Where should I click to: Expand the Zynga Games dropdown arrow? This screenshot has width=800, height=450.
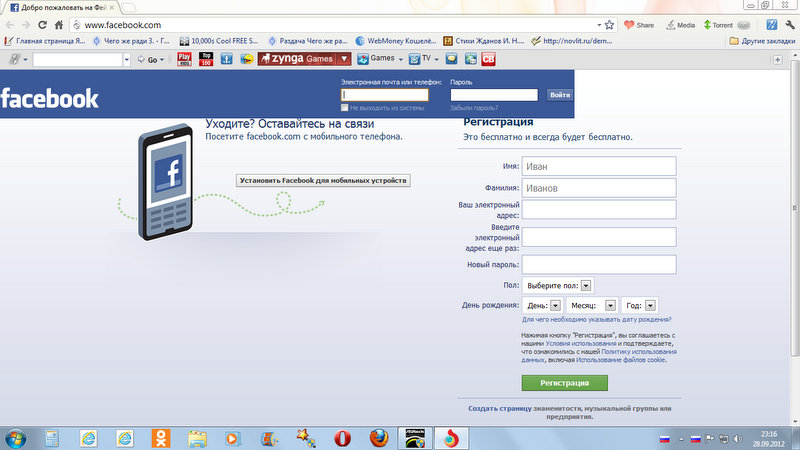tap(344, 59)
